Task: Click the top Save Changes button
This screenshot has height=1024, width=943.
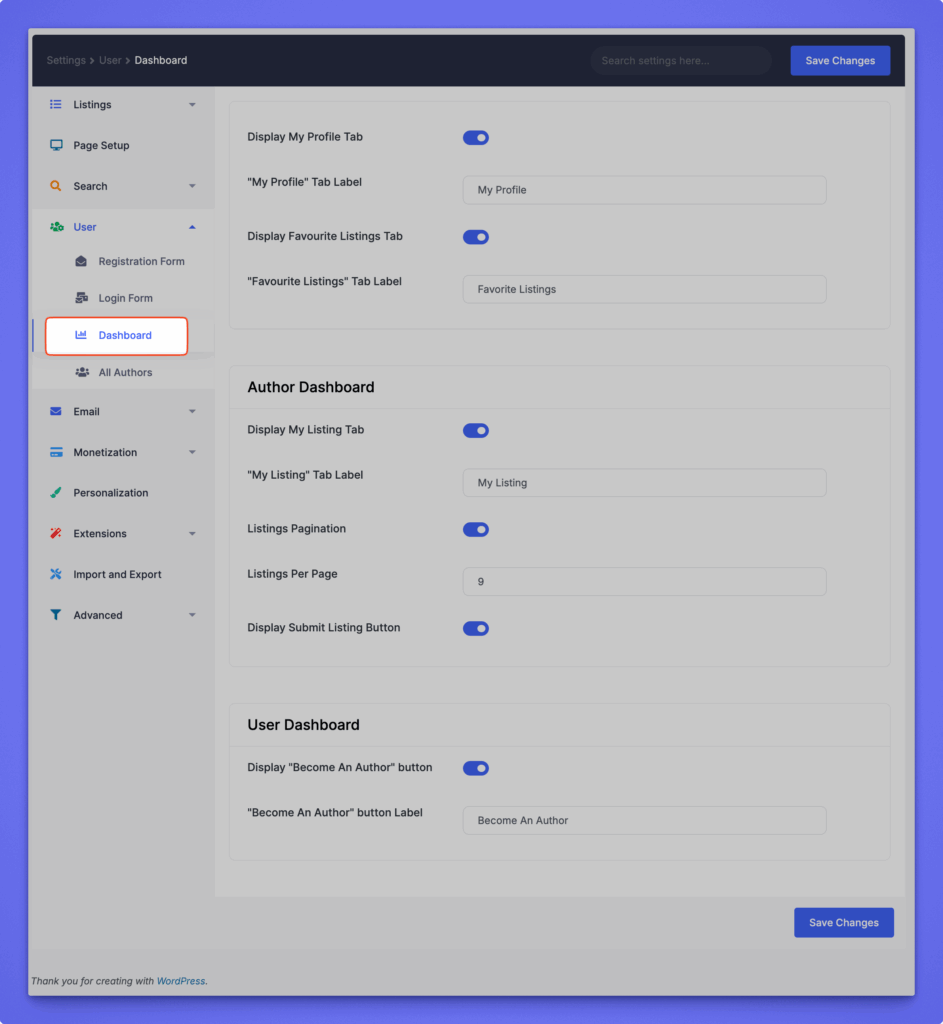Action: pyautogui.click(x=840, y=61)
